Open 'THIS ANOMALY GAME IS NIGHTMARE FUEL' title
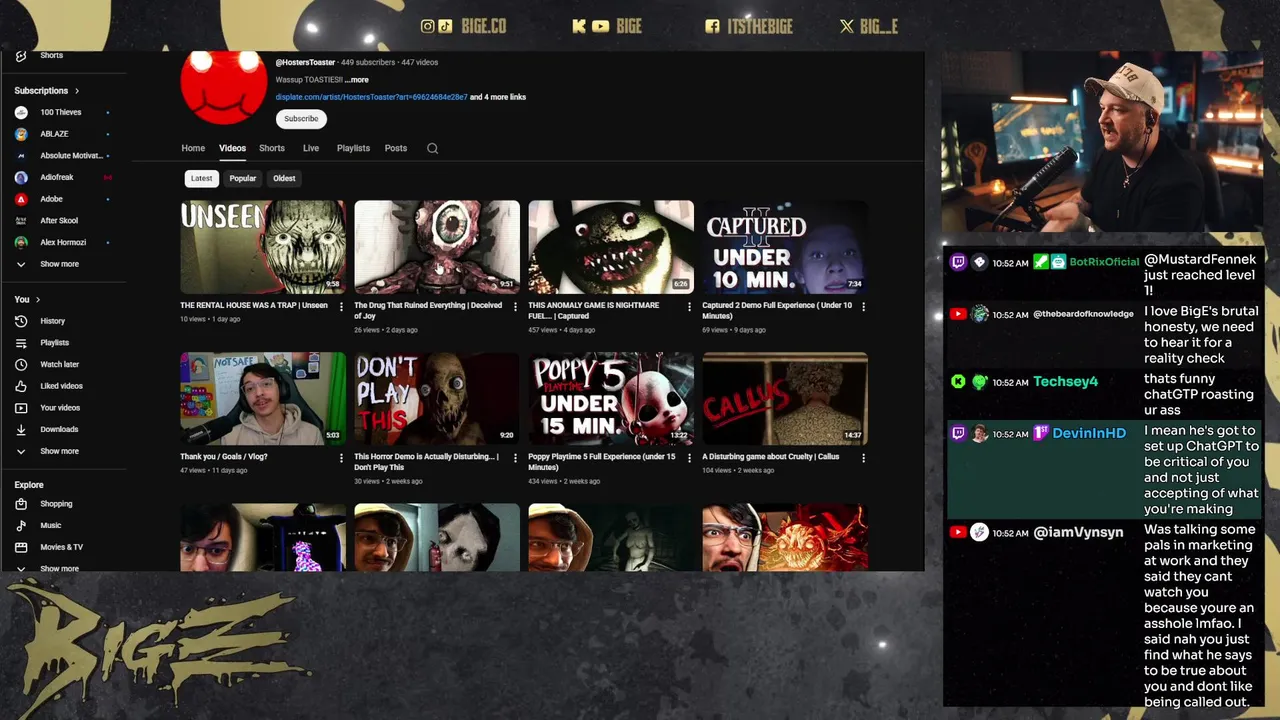1280x720 pixels. [594, 310]
